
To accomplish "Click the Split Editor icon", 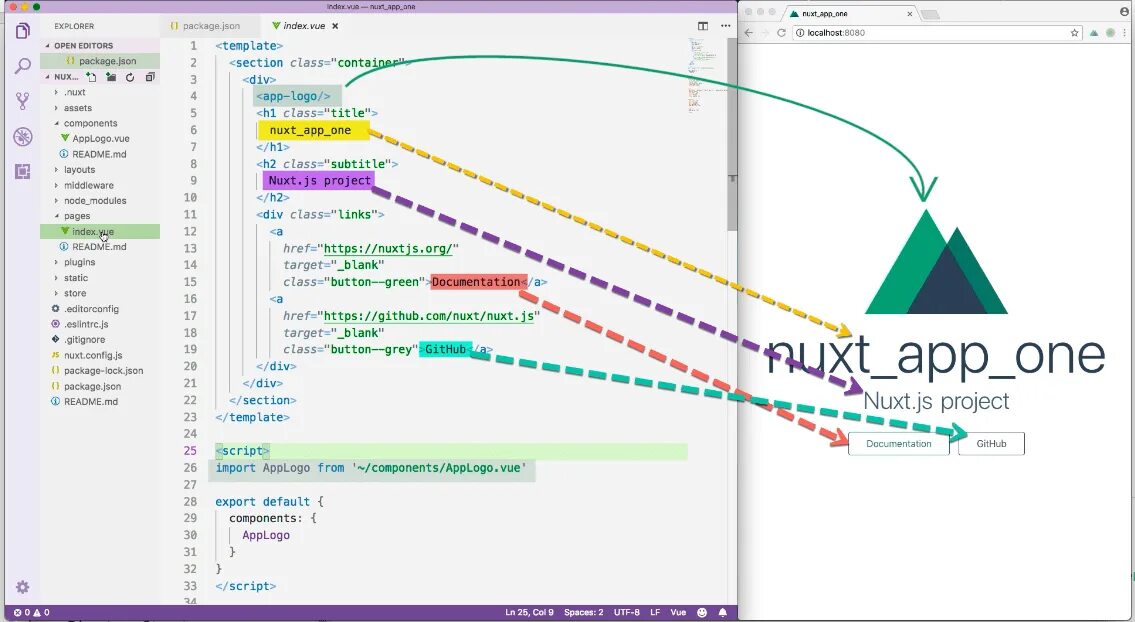I will pos(703,25).
